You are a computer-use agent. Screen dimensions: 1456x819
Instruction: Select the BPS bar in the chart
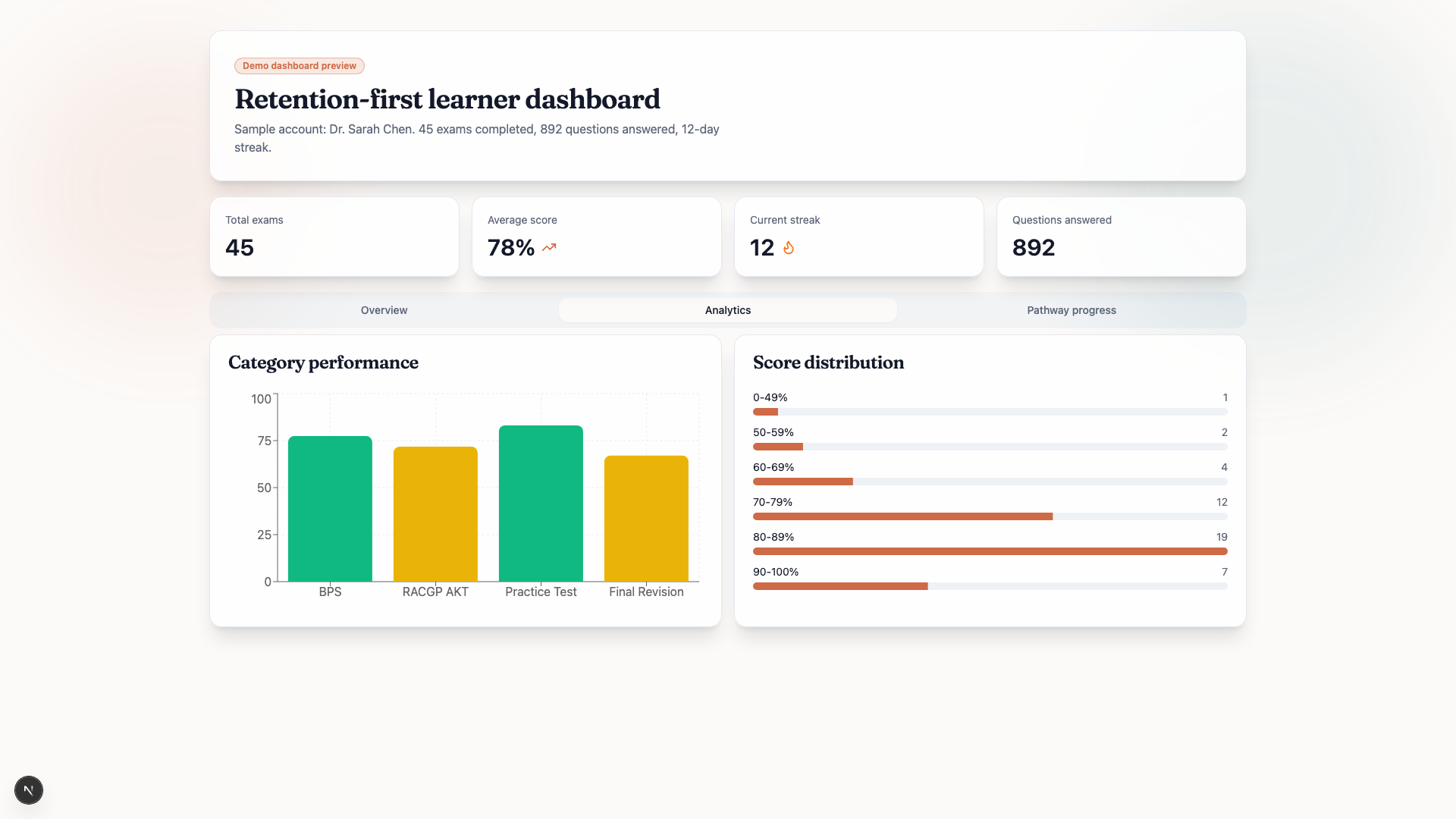click(x=330, y=508)
